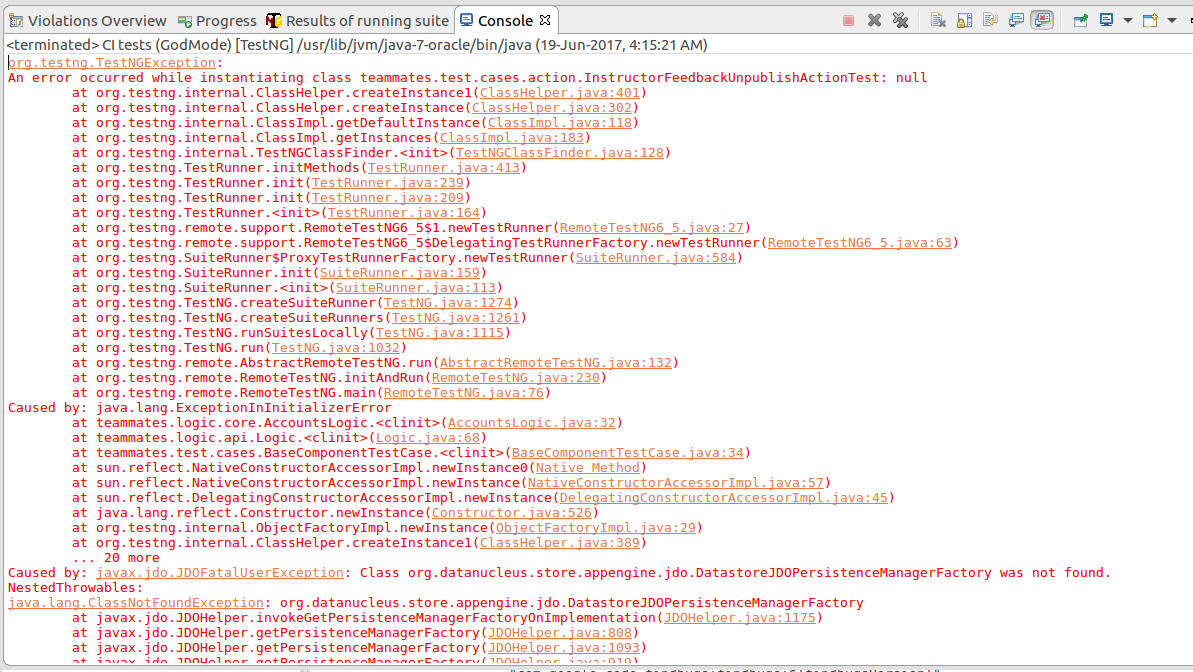
Task: Open the SuiteRunner.java:584 link
Action: click(x=656, y=257)
